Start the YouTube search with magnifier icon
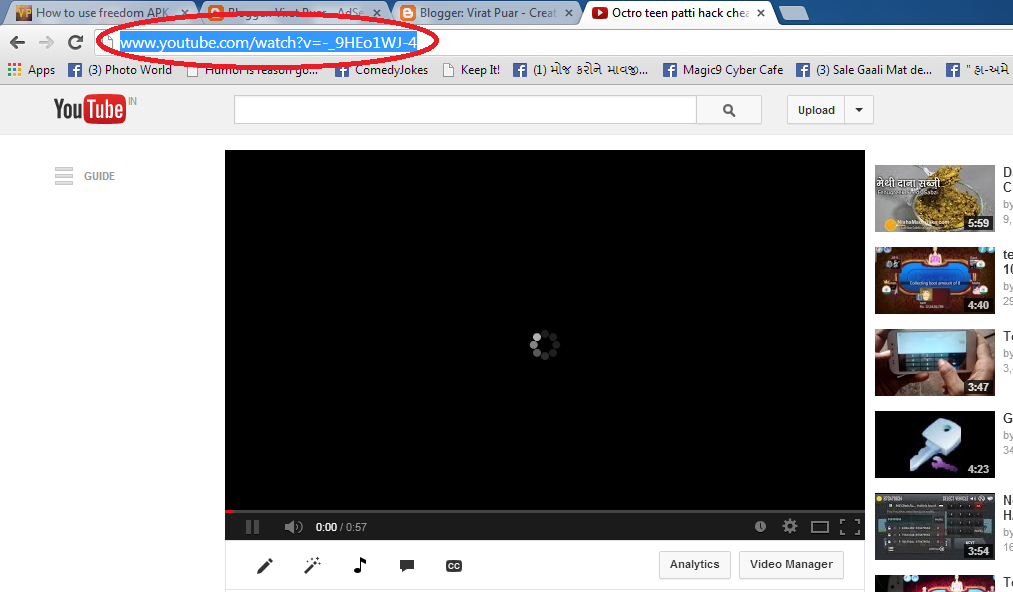 pos(728,109)
